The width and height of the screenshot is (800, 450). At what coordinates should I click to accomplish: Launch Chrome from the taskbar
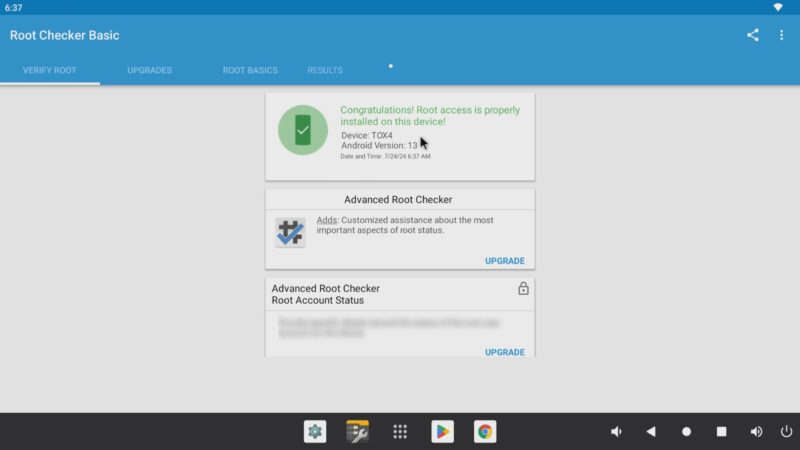click(x=485, y=432)
